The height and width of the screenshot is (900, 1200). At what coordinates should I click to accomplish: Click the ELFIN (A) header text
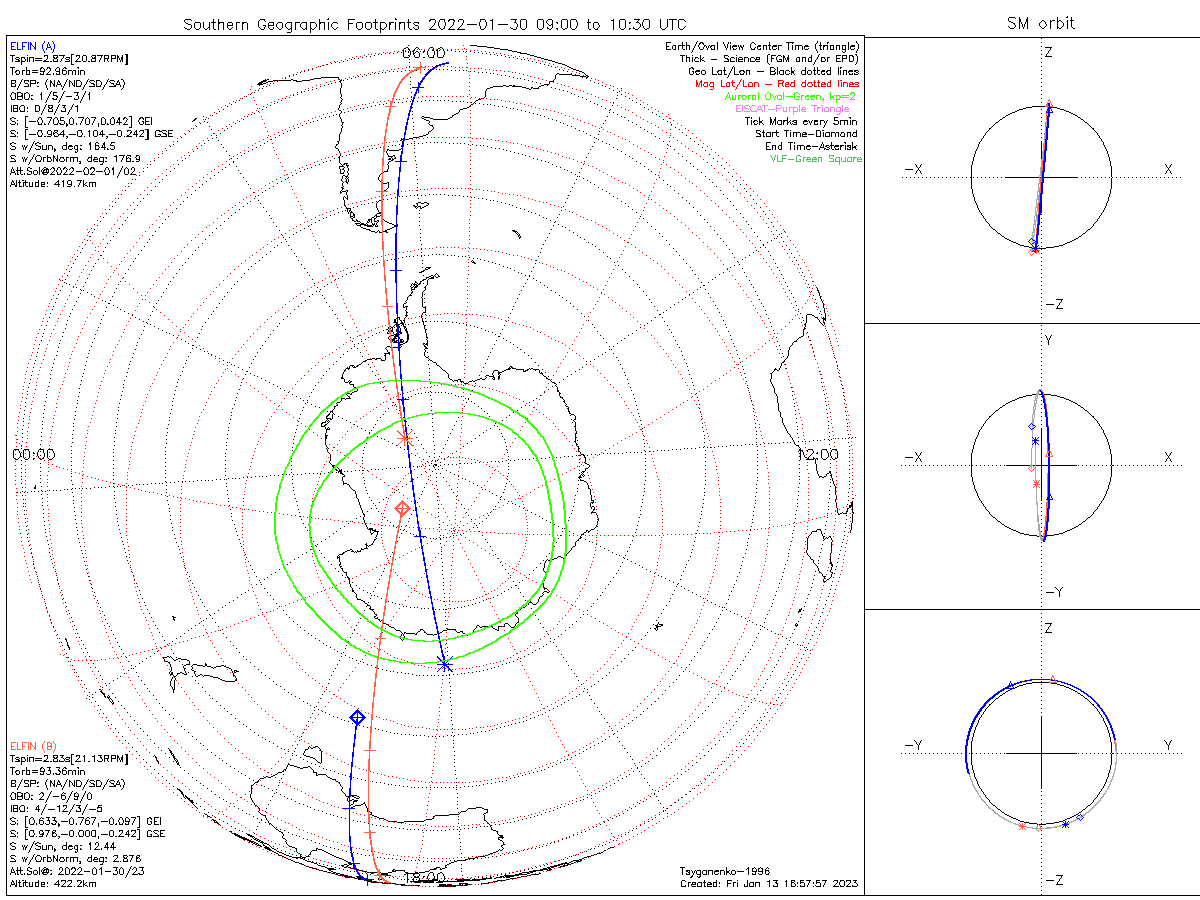(x=32, y=47)
